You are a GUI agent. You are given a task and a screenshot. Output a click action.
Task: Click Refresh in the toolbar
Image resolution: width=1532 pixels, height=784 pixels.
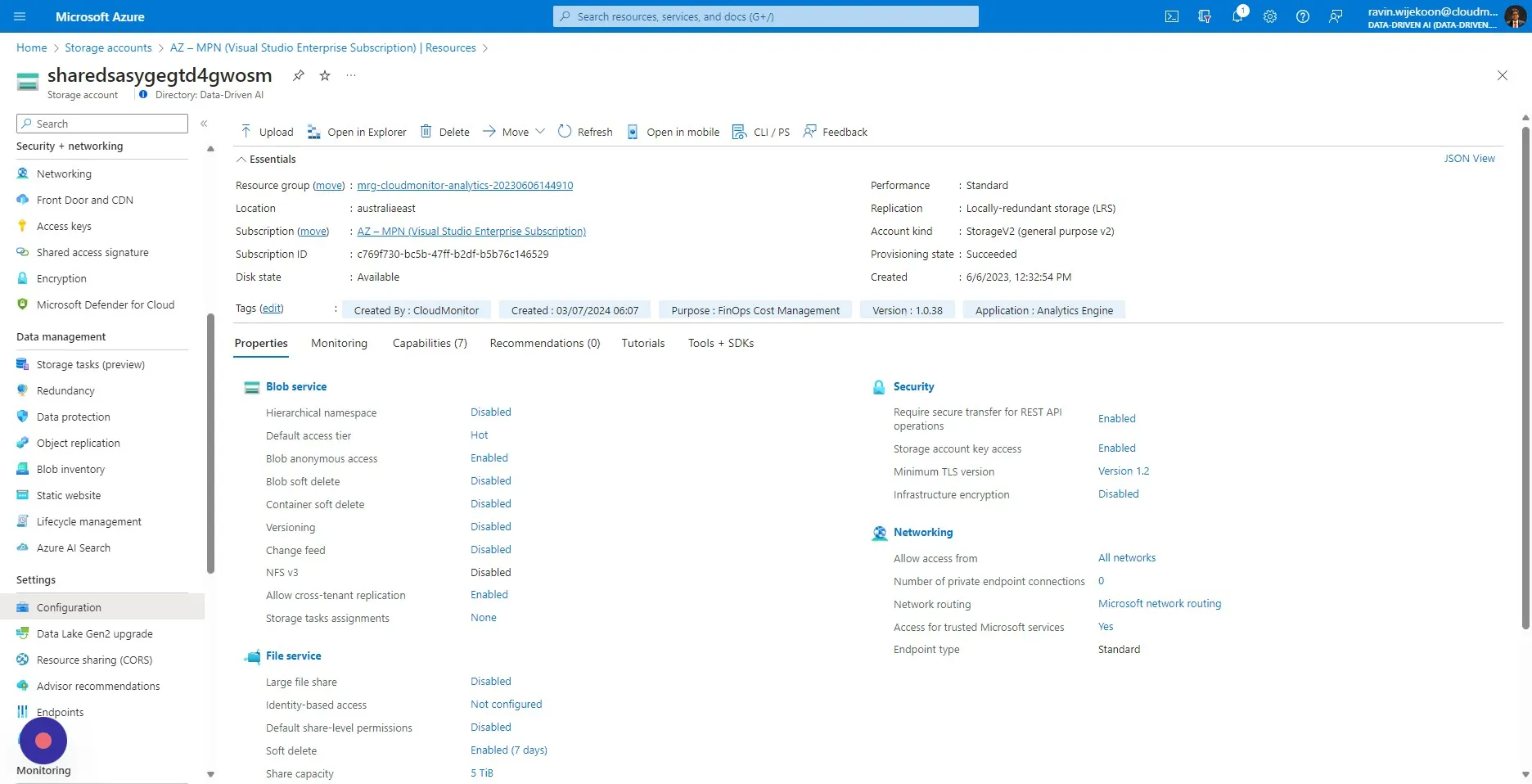tap(585, 132)
